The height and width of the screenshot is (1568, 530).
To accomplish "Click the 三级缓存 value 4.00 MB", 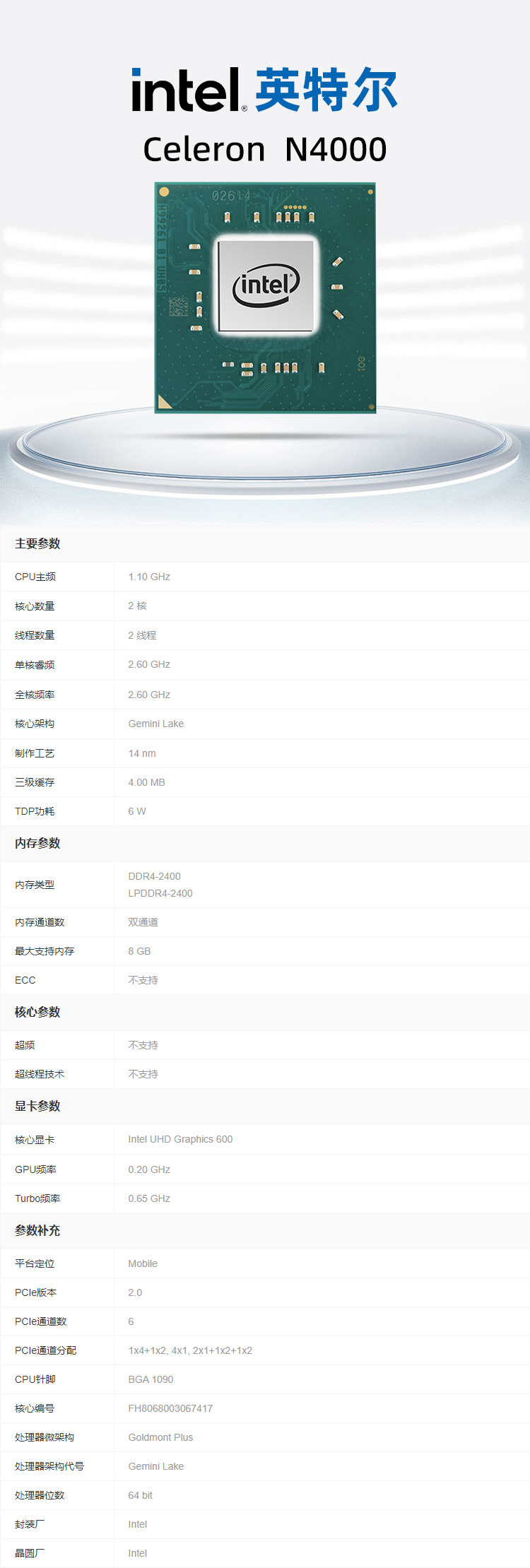I will (x=146, y=782).
